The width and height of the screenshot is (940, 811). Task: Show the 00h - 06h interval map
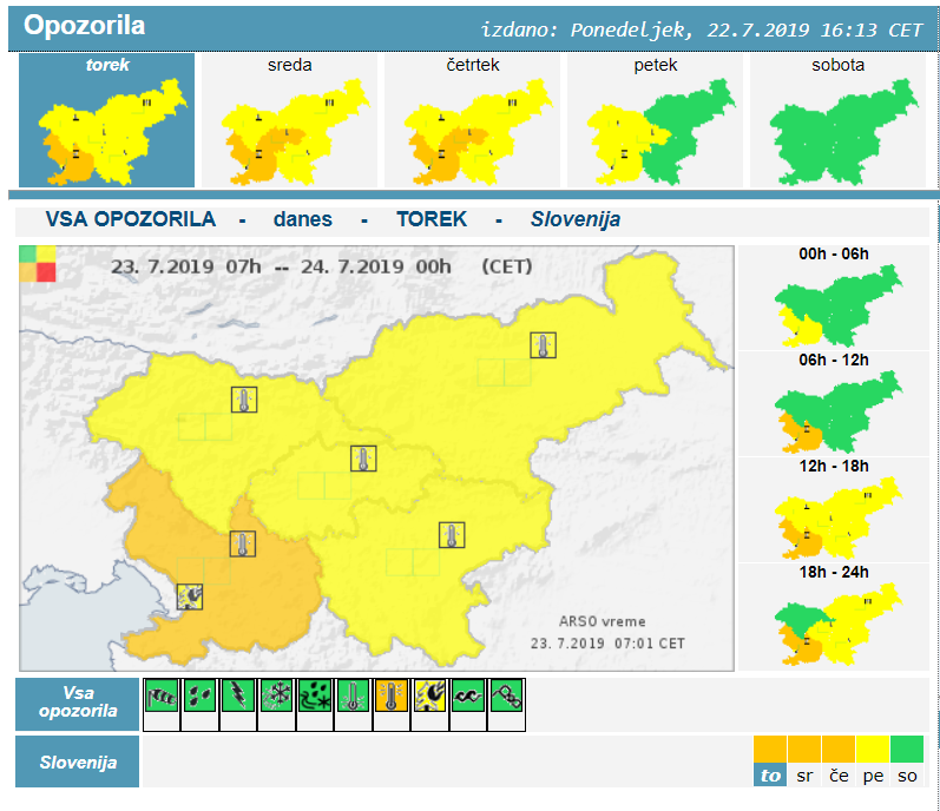click(833, 297)
